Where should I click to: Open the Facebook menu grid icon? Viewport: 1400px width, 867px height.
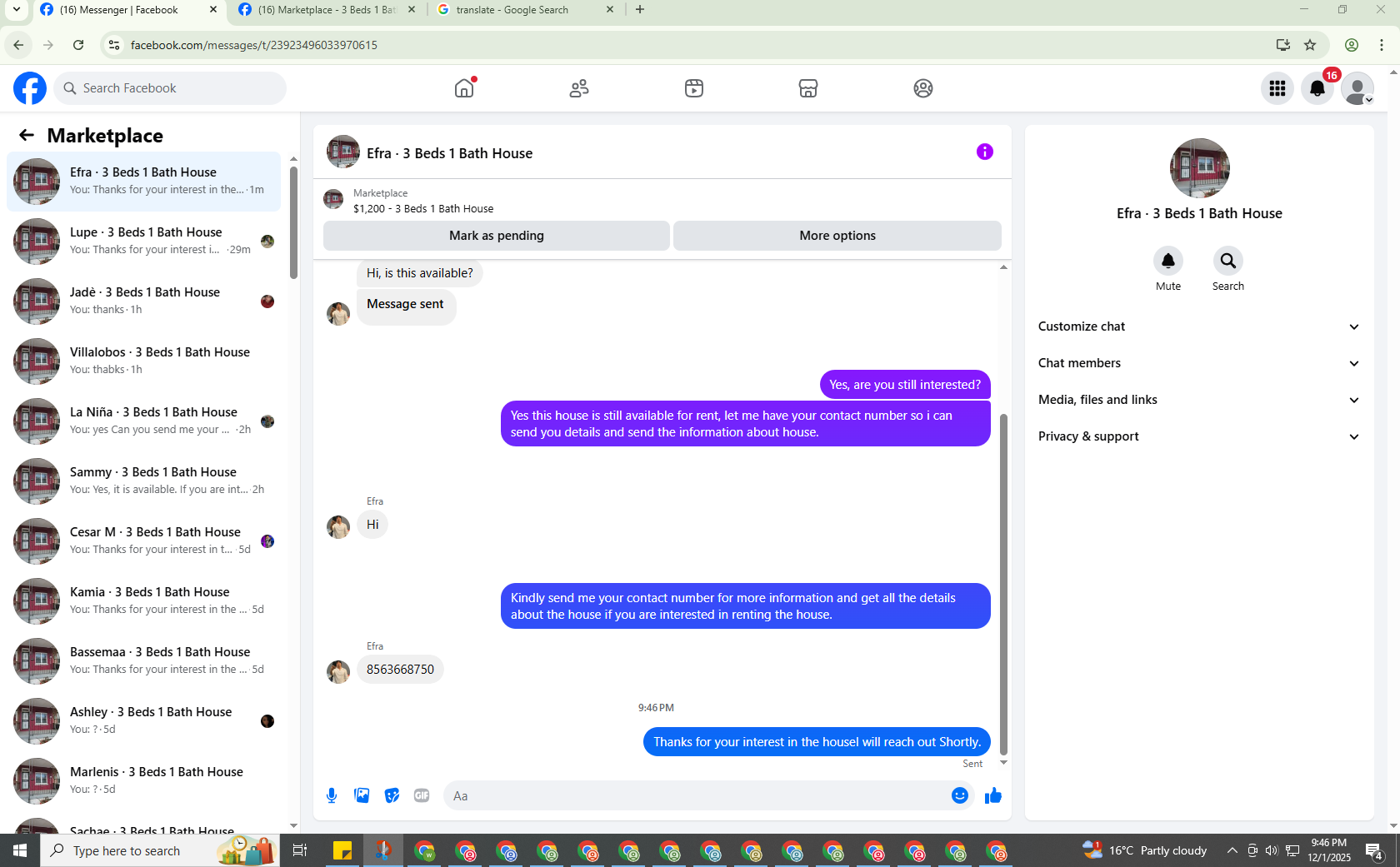pyautogui.click(x=1277, y=88)
